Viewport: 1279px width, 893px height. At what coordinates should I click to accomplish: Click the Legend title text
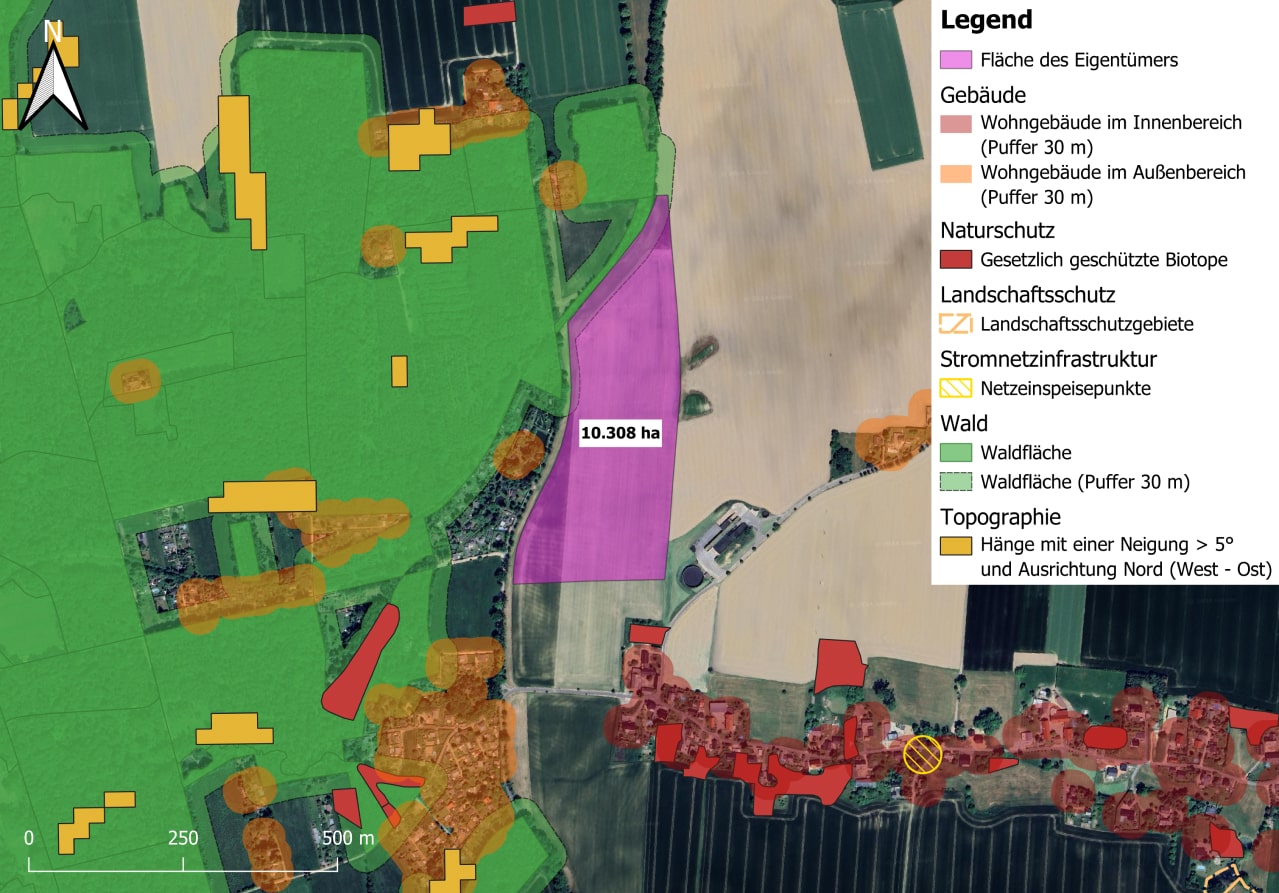click(x=986, y=20)
